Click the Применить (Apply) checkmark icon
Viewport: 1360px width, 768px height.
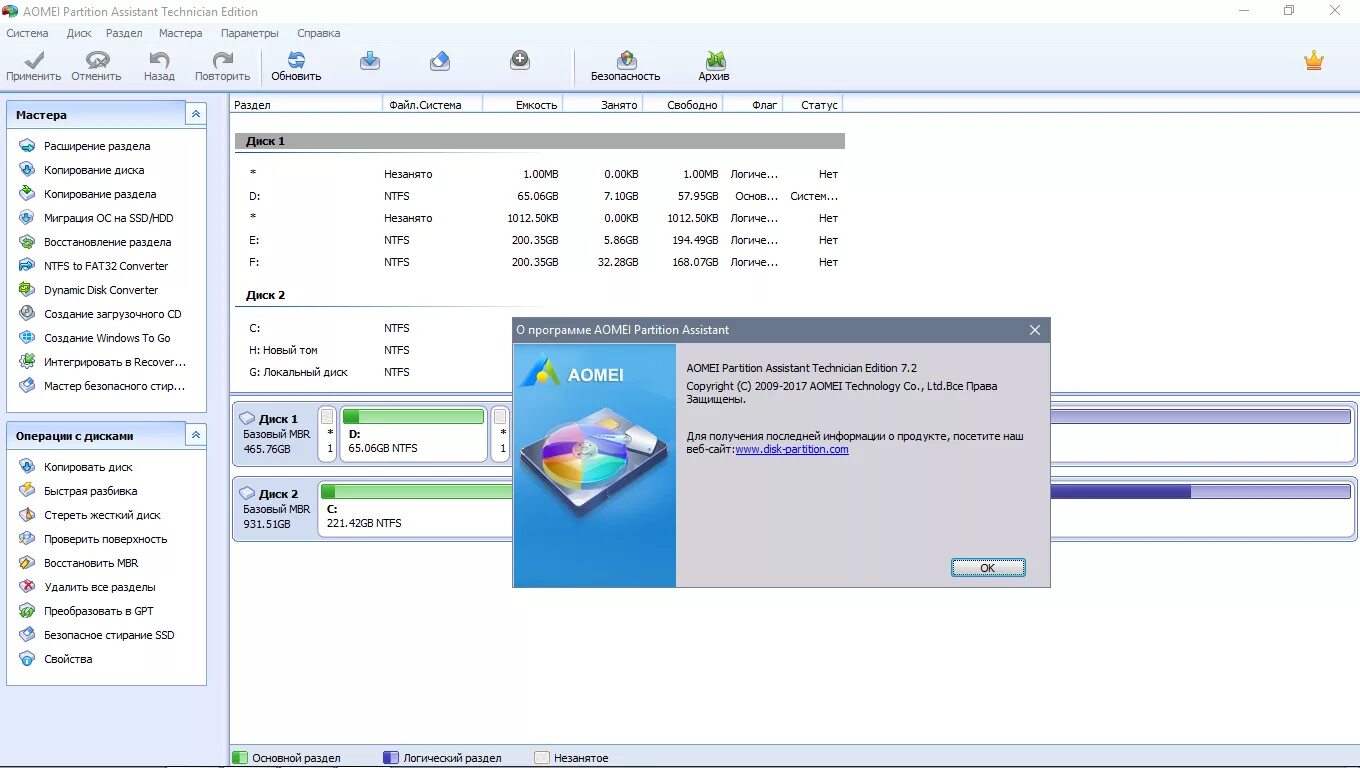click(x=33, y=60)
